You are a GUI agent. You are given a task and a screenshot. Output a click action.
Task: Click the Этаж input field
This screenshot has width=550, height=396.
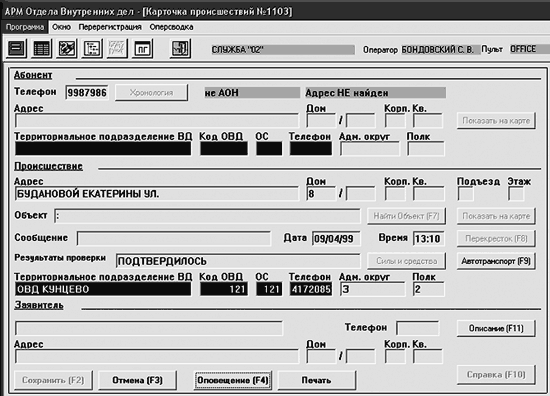516,194
